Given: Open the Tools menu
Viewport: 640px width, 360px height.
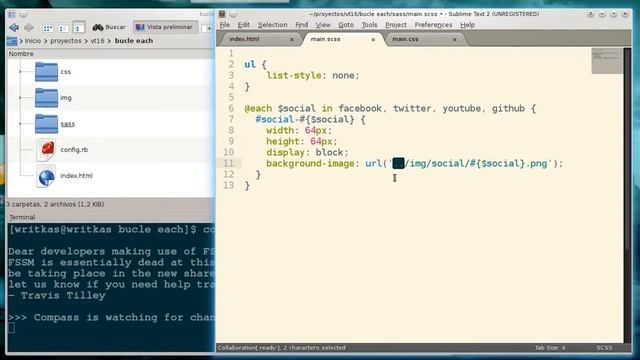Looking at the screenshot, I should (369, 25).
